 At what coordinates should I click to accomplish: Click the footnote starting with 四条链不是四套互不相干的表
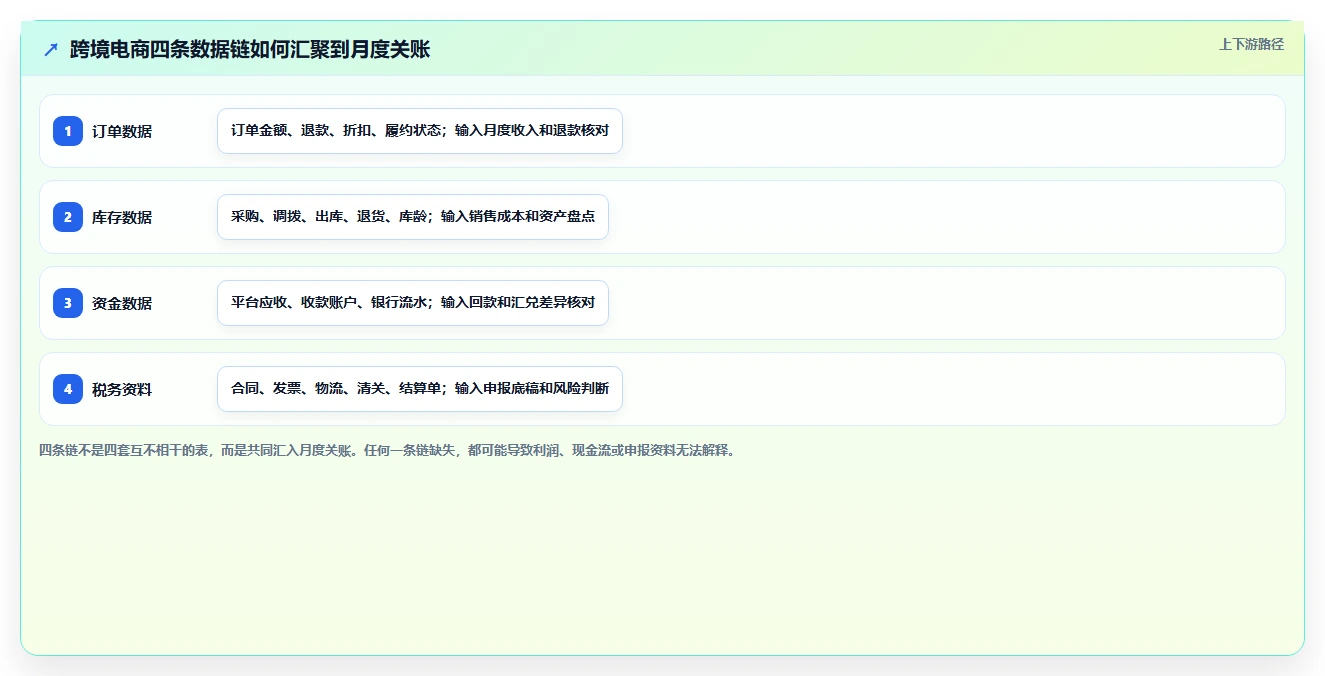point(388,450)
